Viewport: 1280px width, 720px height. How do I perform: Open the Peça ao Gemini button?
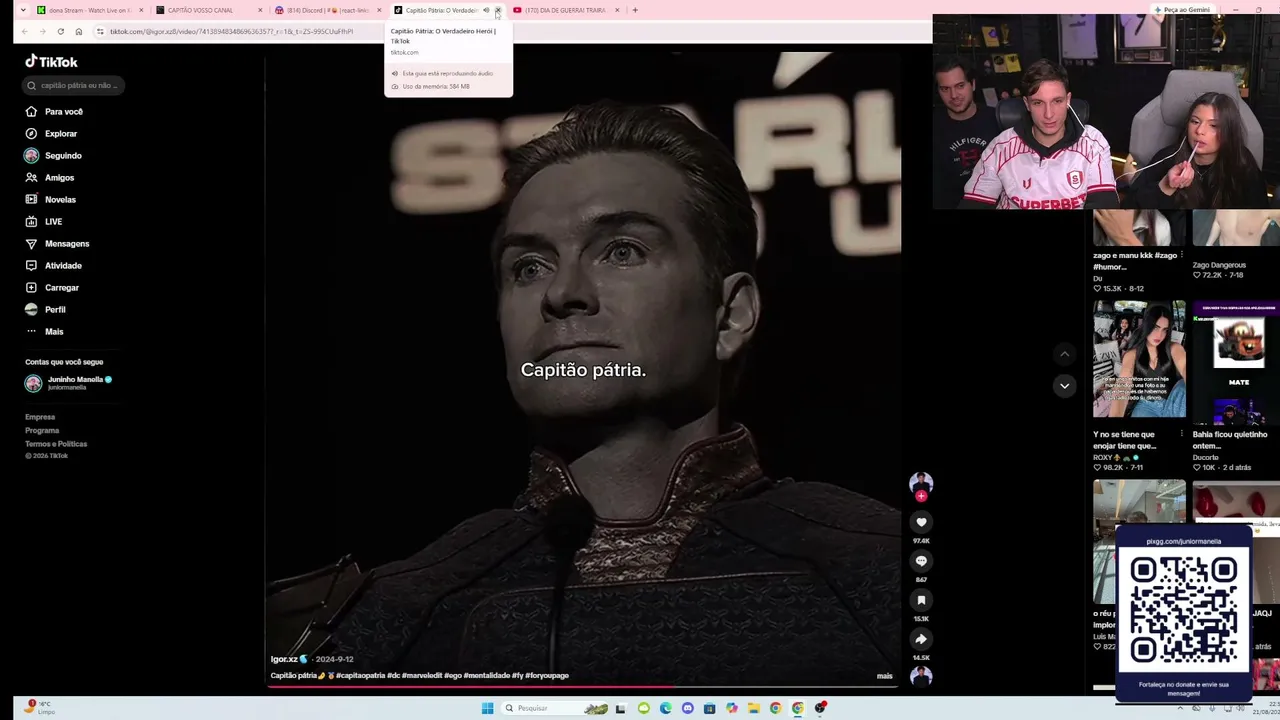(x=1182, y=10)
